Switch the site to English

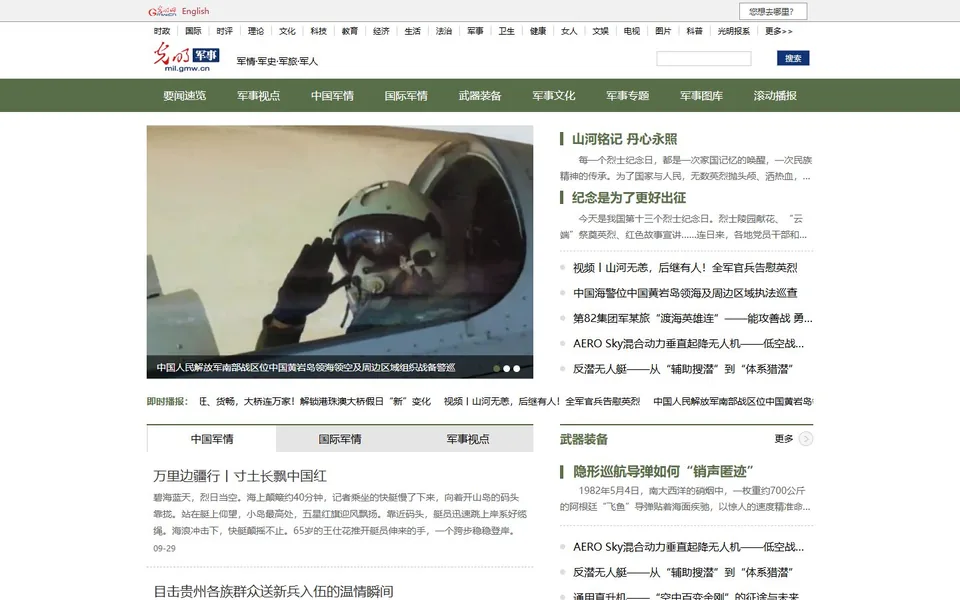click(x=195, y=11)
